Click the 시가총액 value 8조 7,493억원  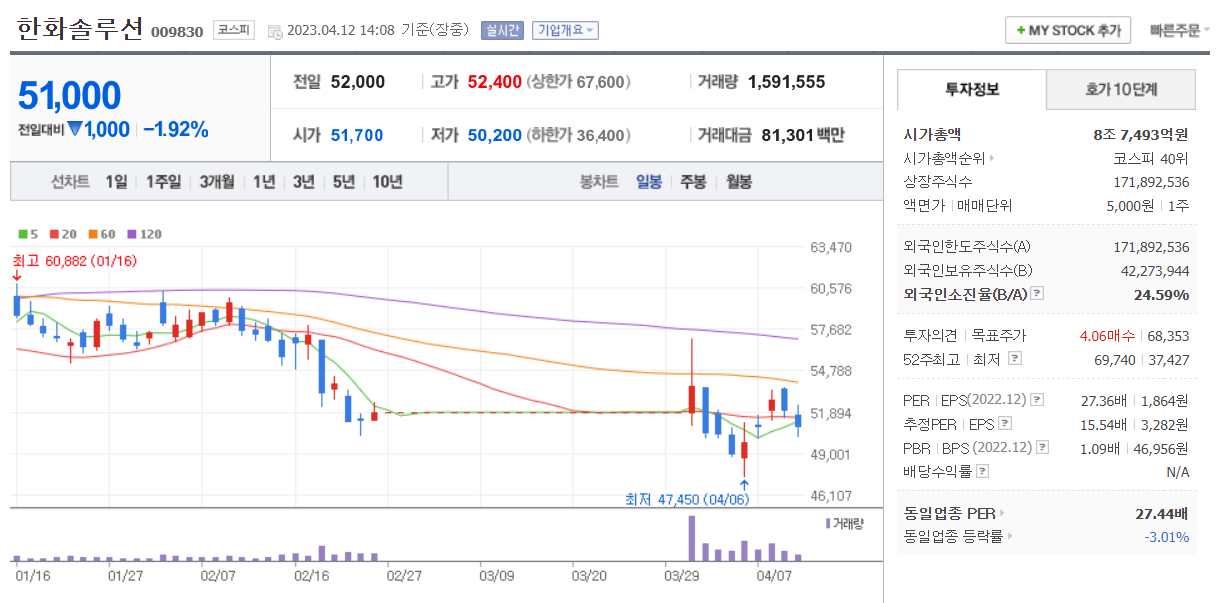(1141, 134)
